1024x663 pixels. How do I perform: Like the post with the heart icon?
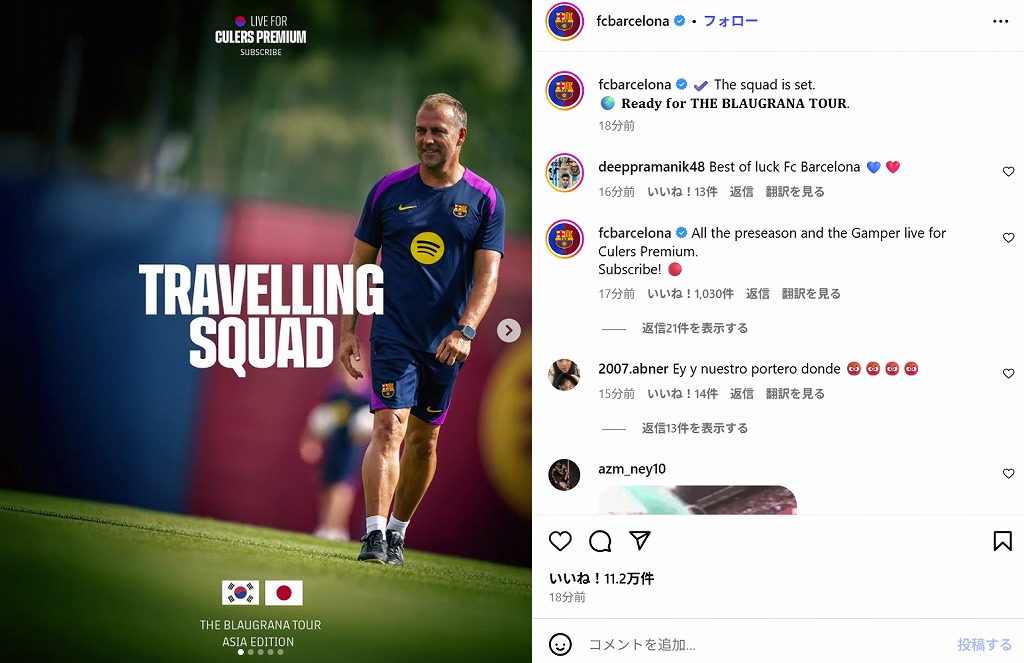click(560, 541)
